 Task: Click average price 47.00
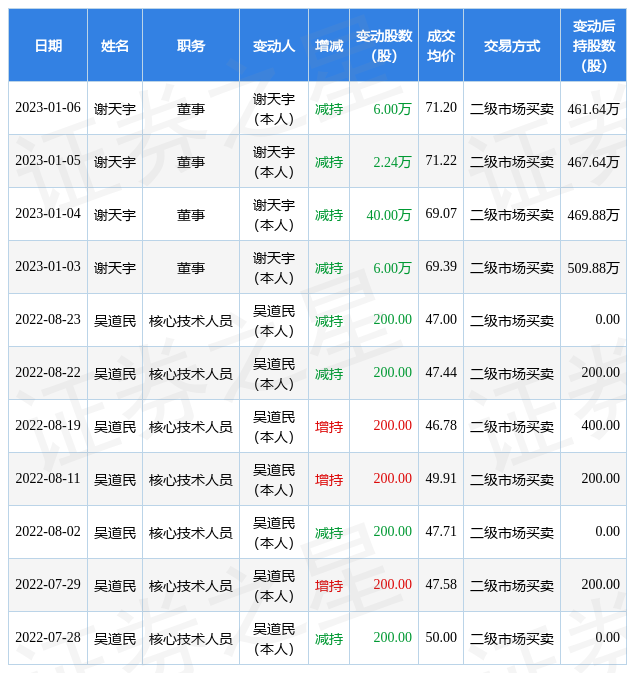coord(441,319)
